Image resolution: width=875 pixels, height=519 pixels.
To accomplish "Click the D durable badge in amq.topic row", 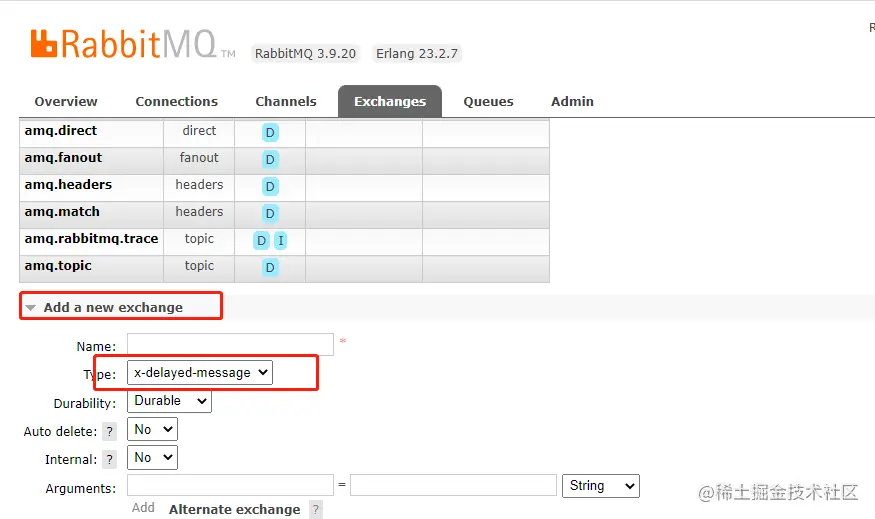I will click(x=270, y=267).
